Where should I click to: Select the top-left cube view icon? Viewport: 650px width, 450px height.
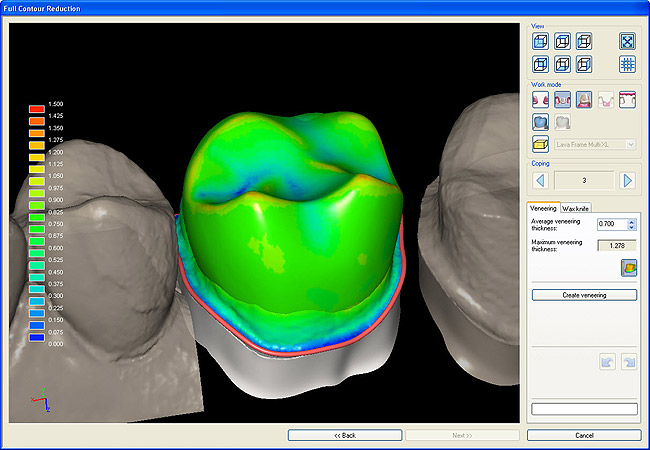(540, 41)
